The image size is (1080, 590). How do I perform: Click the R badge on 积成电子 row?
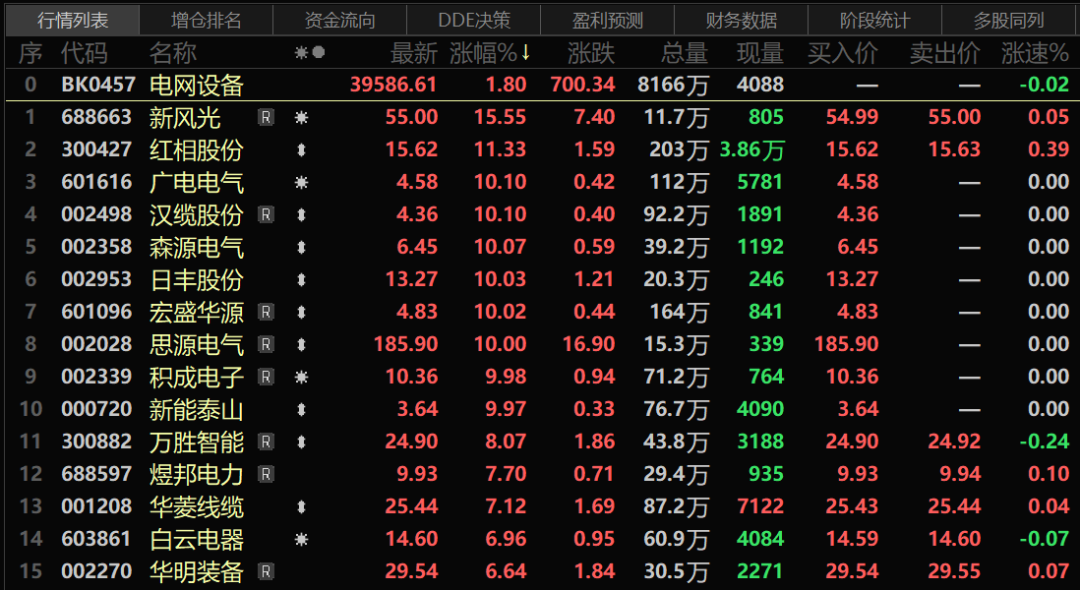[266, 377]
